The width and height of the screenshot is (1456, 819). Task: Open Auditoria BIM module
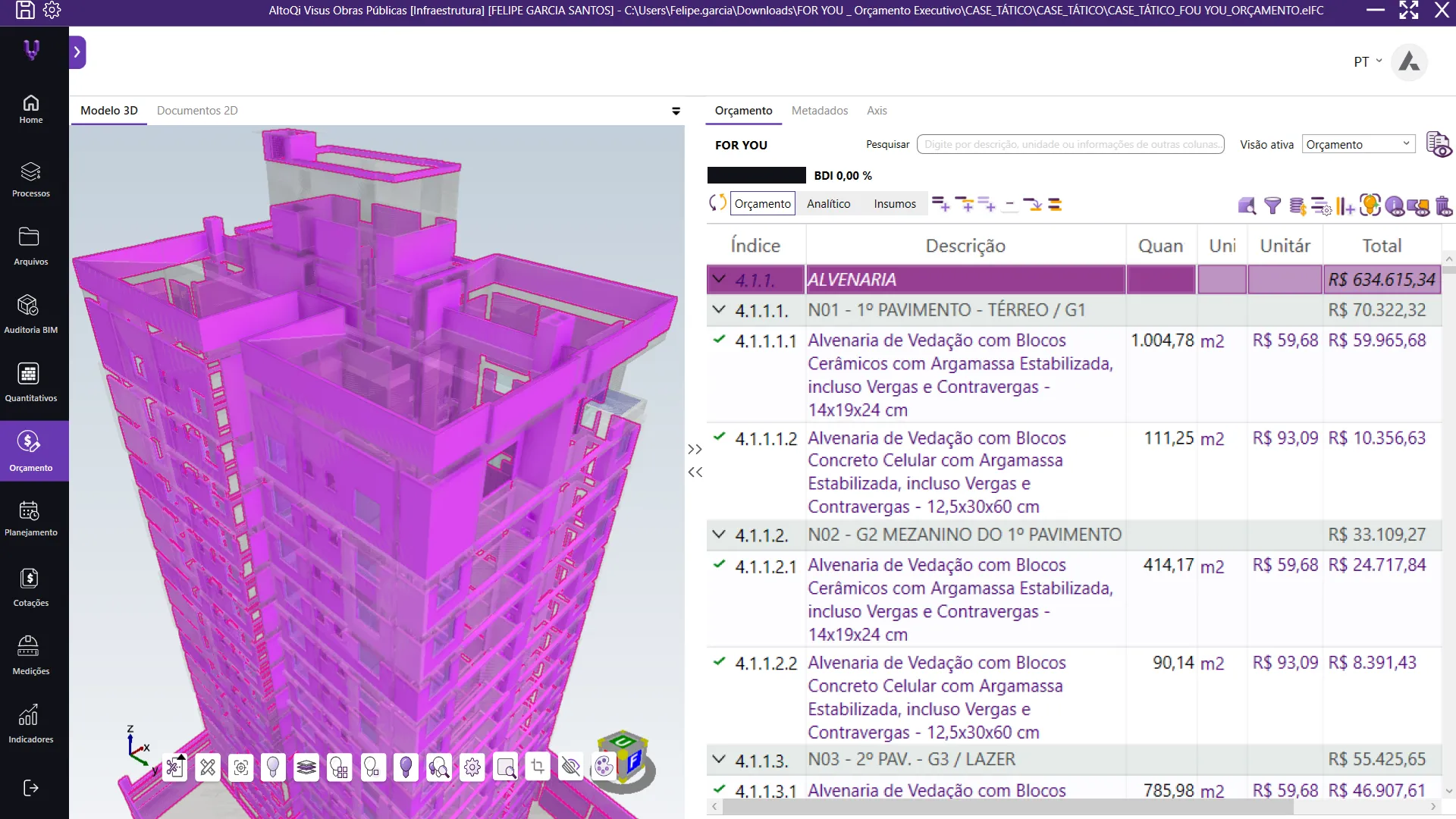tap(31, 315)
